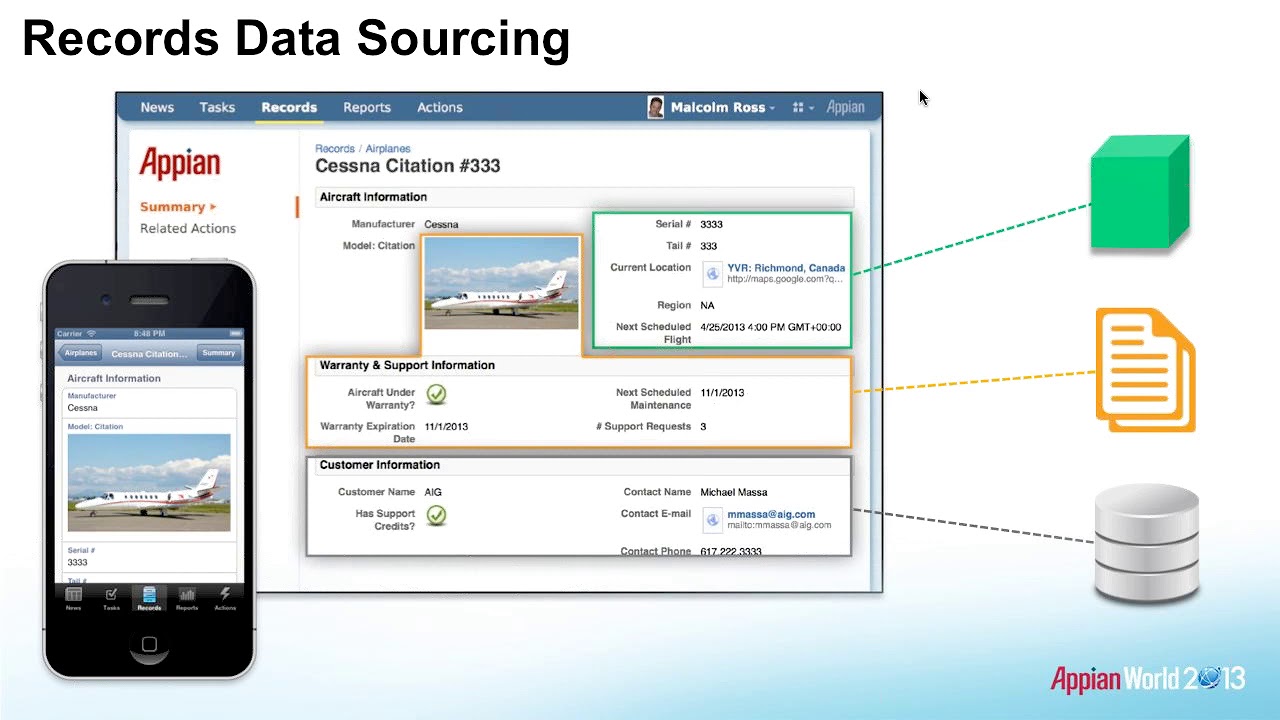Tap the Serial # 3333 row on the phone

pyautogui.click(x=149, y=556)
